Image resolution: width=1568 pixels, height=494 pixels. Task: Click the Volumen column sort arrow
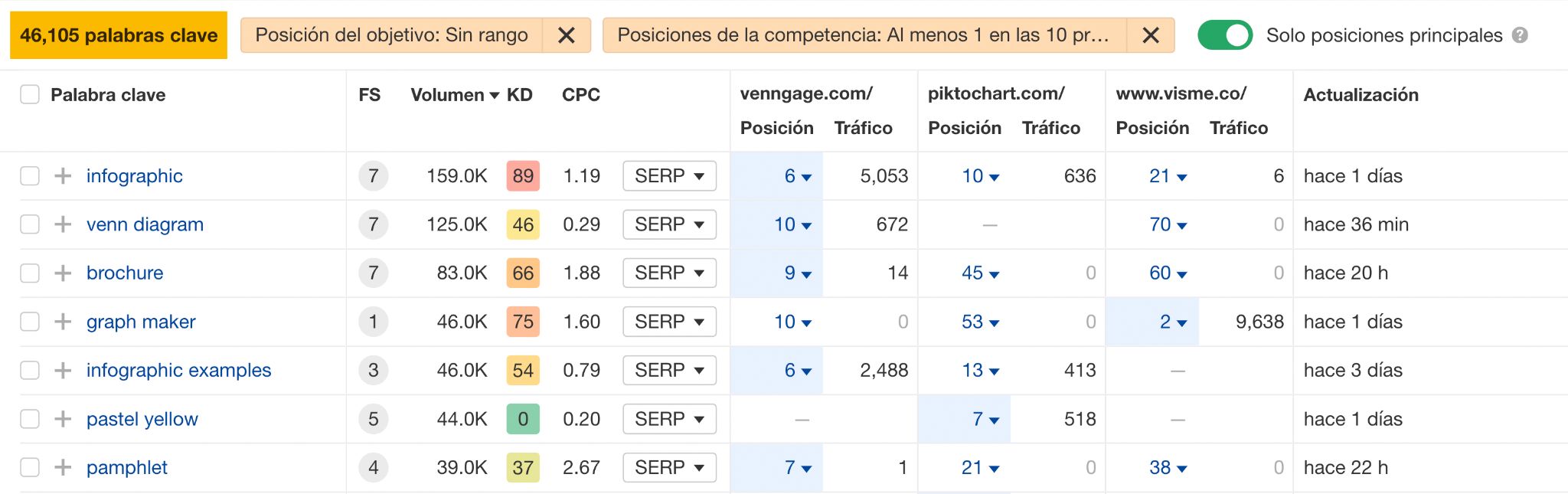(x=495, y=95)
